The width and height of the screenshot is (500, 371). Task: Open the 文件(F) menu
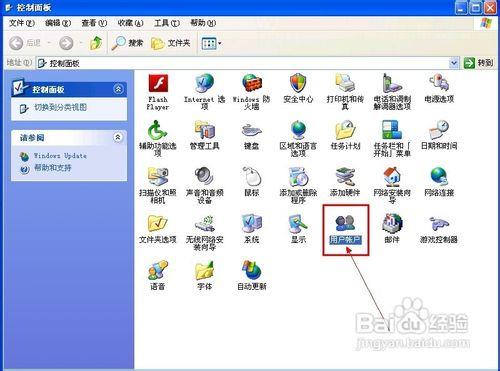tap(22, 23)
